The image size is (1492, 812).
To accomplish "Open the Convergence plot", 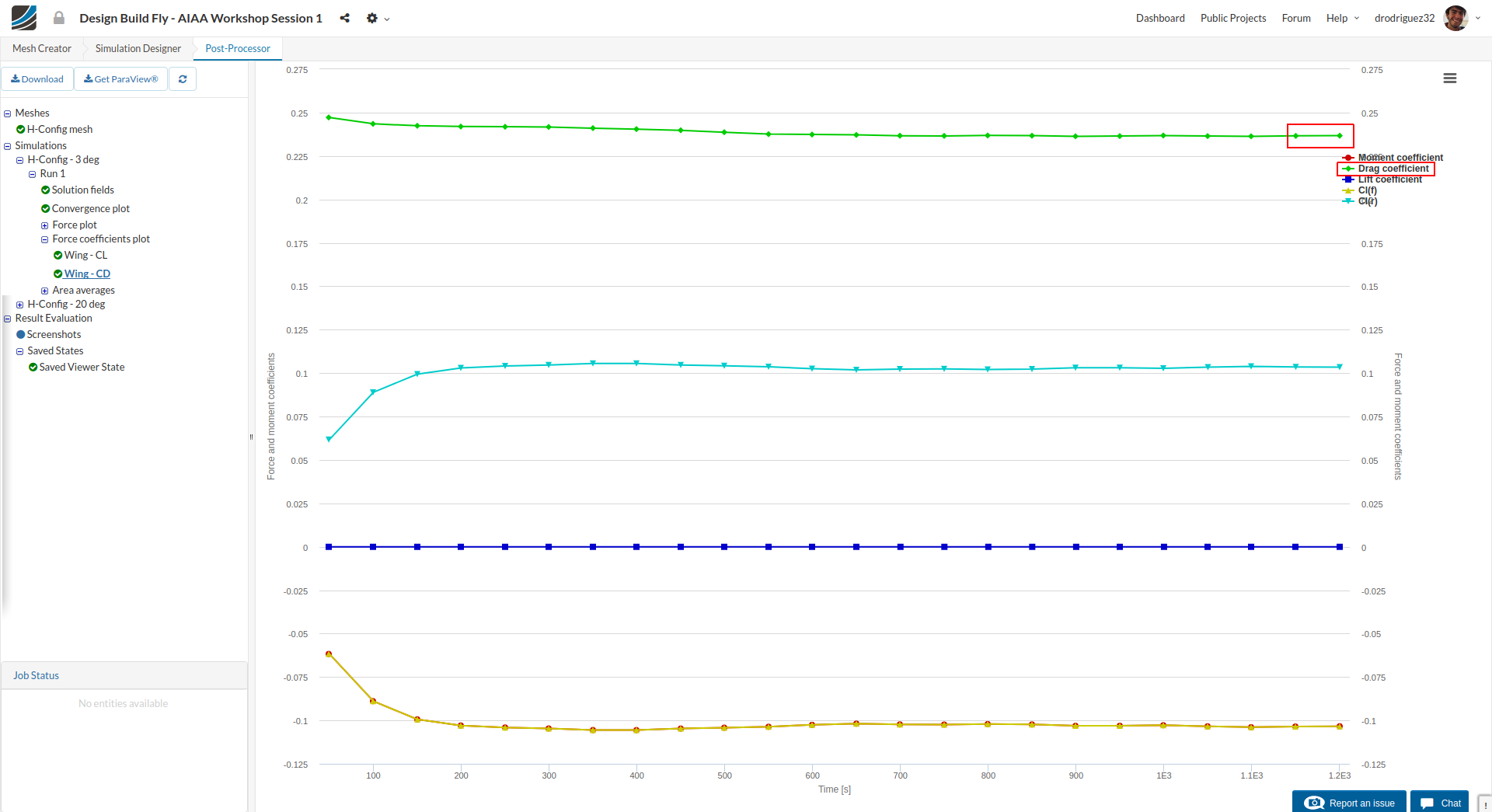I will [91, 208].
